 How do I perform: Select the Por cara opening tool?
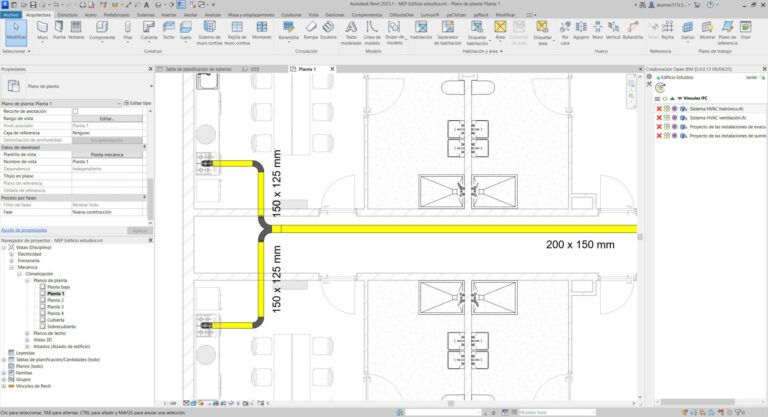click(565, 33)
